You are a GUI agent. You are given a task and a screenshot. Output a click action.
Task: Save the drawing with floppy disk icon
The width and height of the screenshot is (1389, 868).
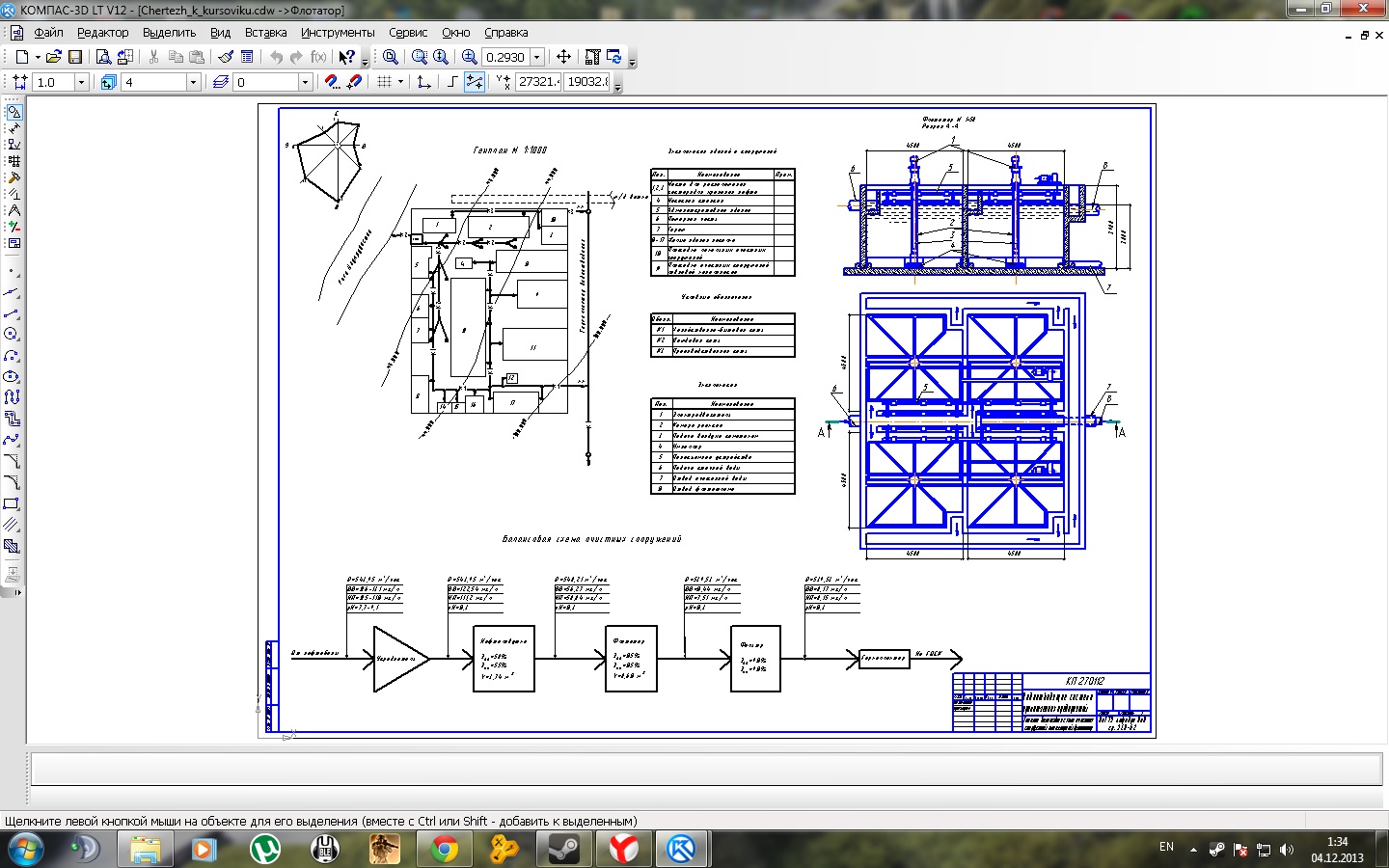coord(75,57)
